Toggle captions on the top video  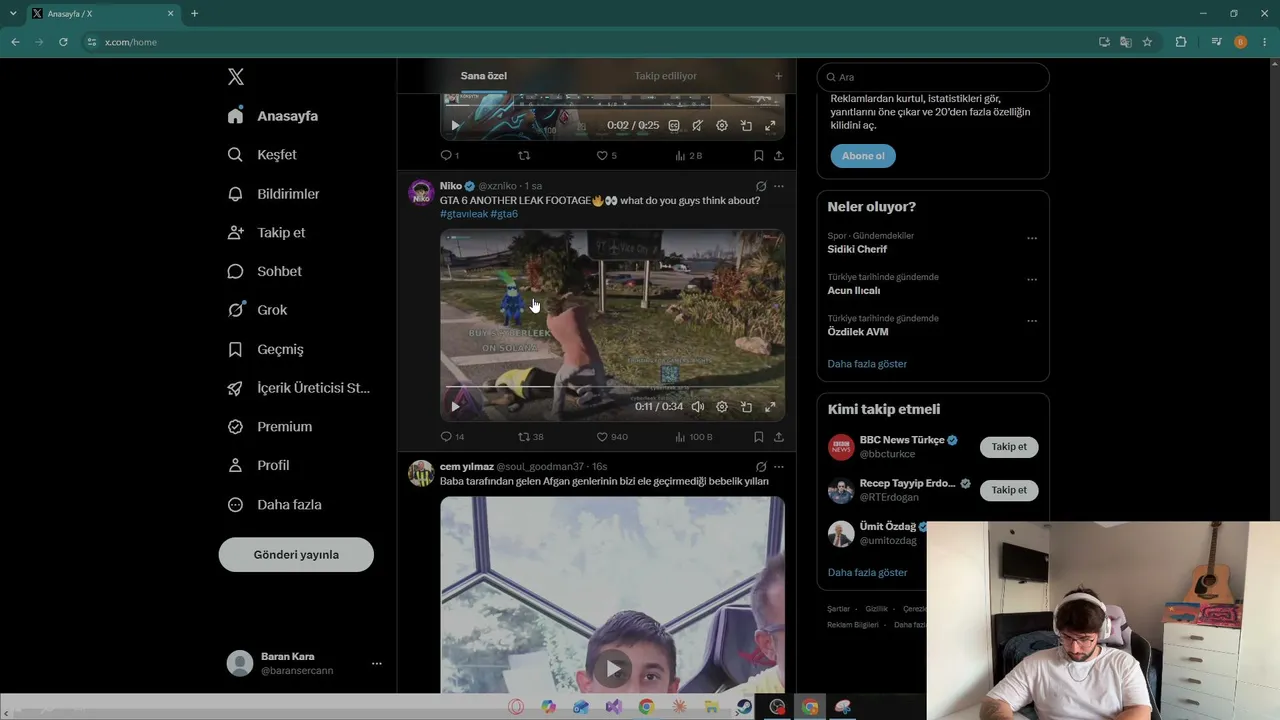pyautogui.click(x=674, y=126)
